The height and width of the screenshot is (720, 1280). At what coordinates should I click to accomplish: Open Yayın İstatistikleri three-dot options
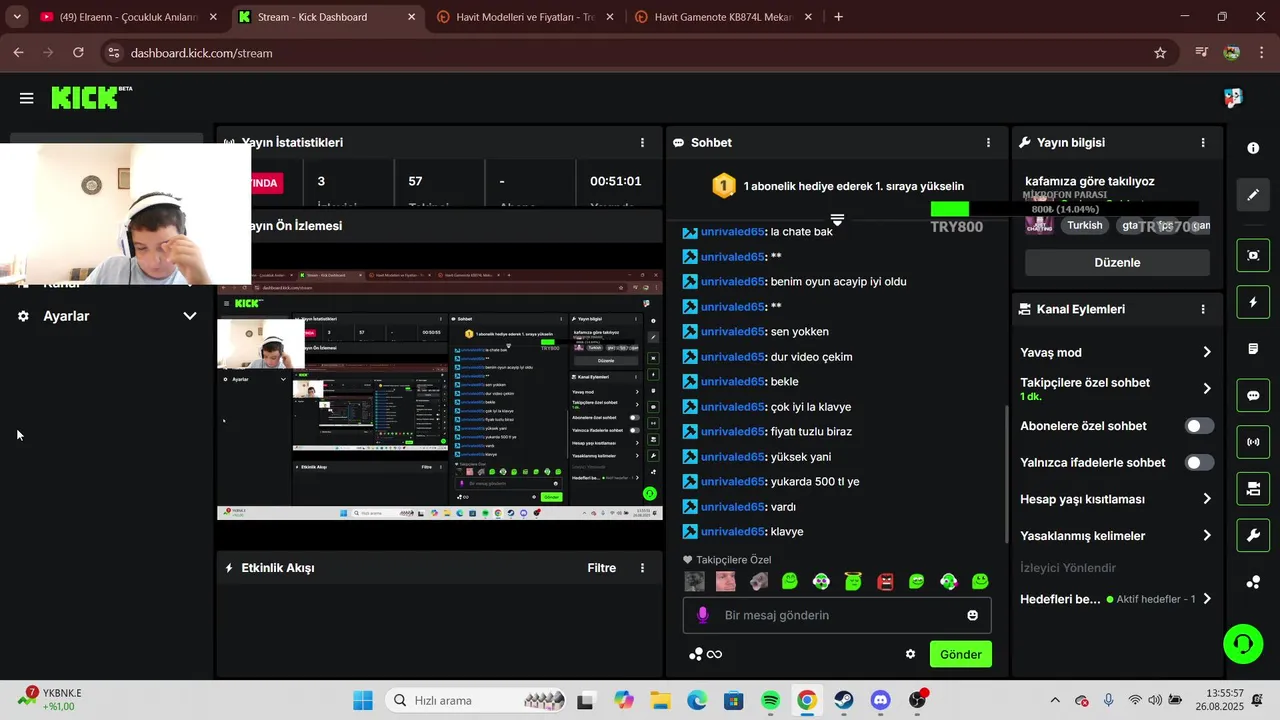tap(642, 143)
